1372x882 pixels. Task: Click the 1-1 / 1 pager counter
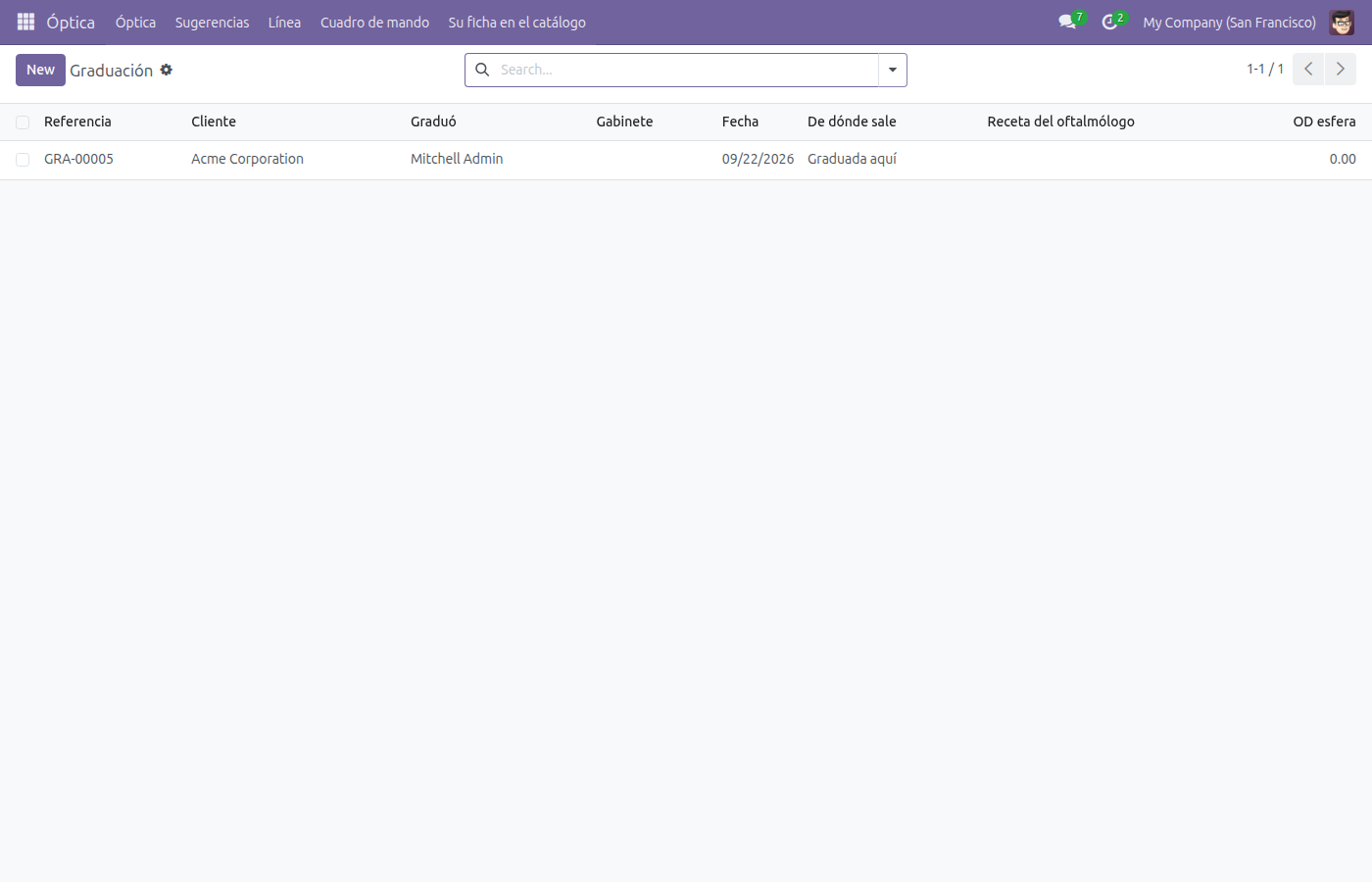coord(1265,69)
